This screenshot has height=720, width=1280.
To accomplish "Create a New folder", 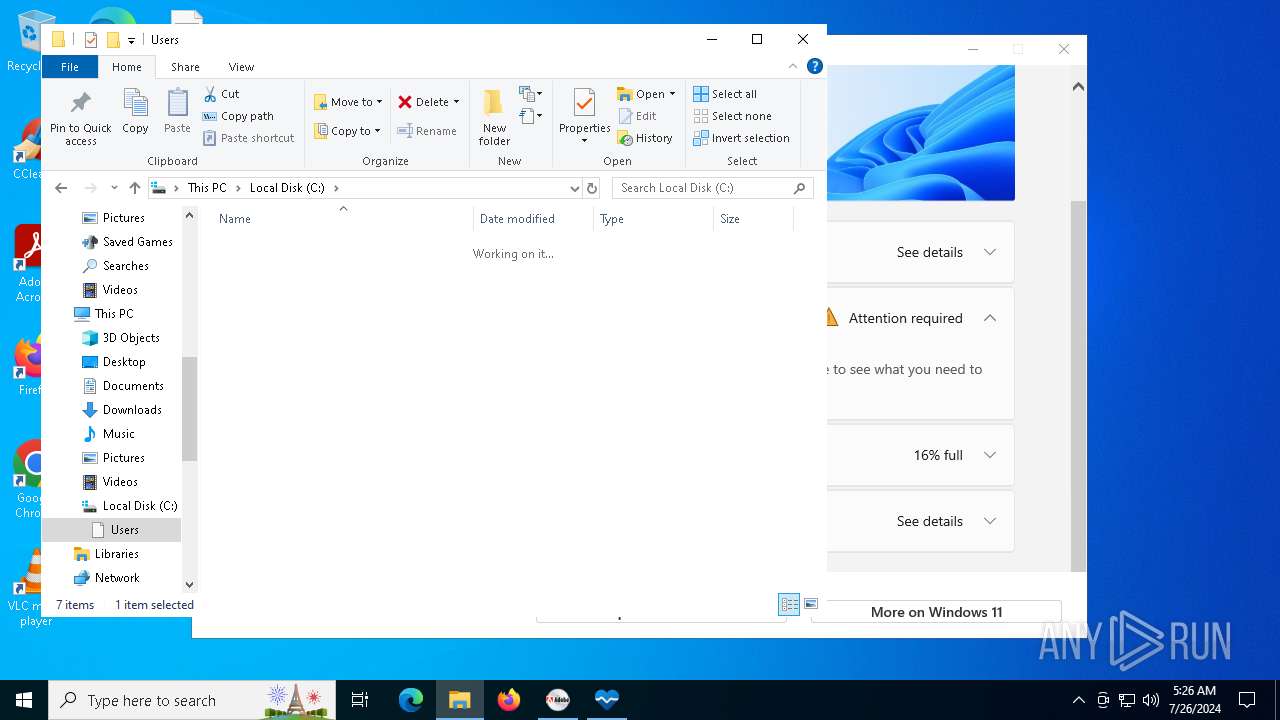I will [x=494, y=117].
